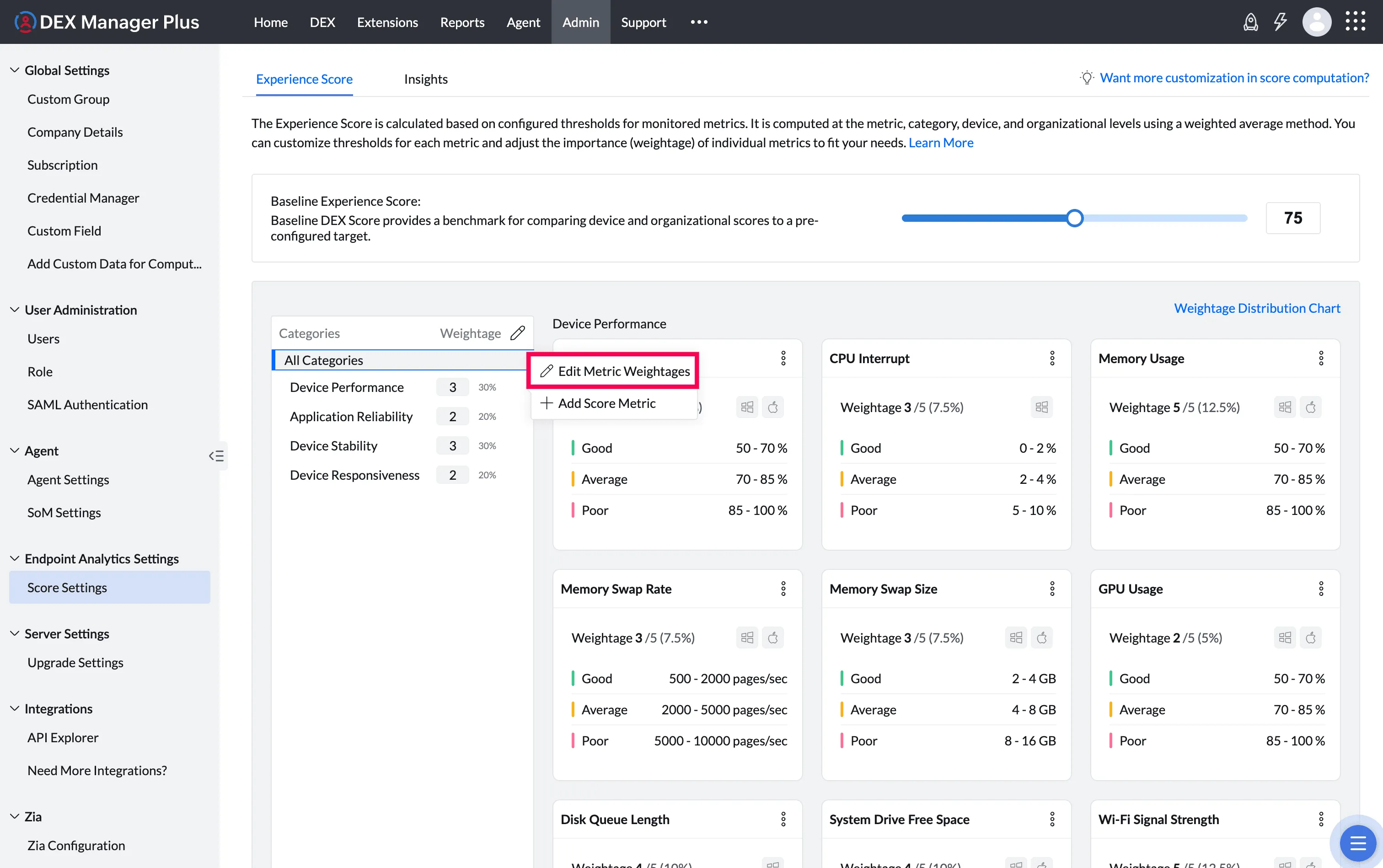Click the baseline score value field 75
The width and height of the screenshot is (1383, 868).
click(x=1293, y=218)
